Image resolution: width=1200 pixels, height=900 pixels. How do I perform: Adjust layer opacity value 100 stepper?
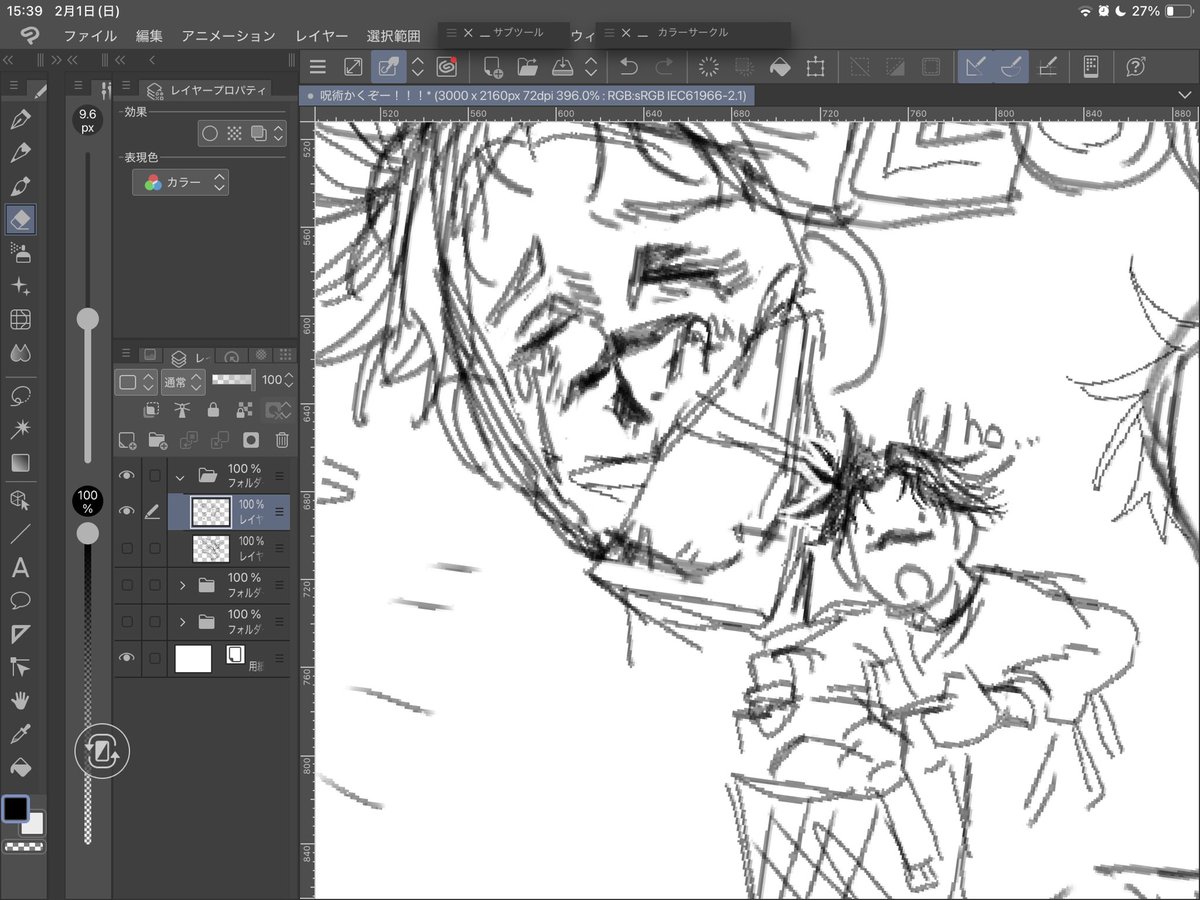point(289,381)
